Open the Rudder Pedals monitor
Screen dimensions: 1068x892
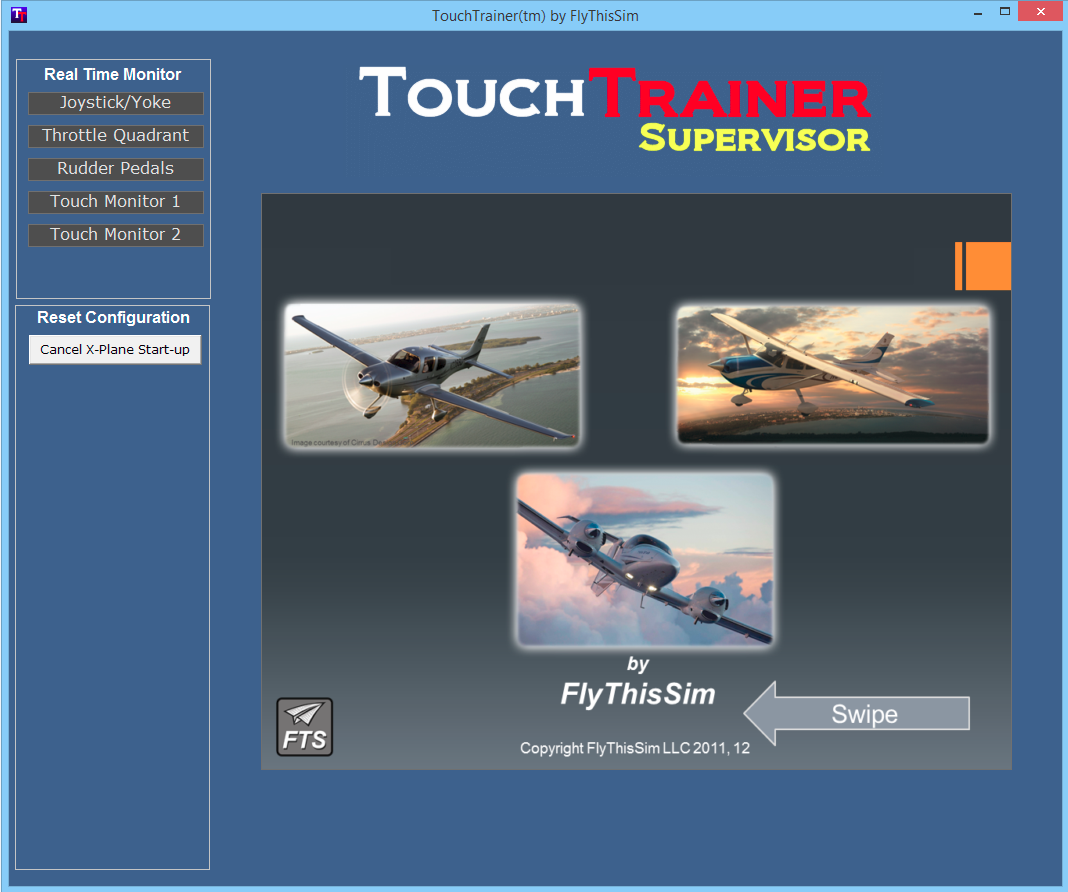tap(116, 169)
